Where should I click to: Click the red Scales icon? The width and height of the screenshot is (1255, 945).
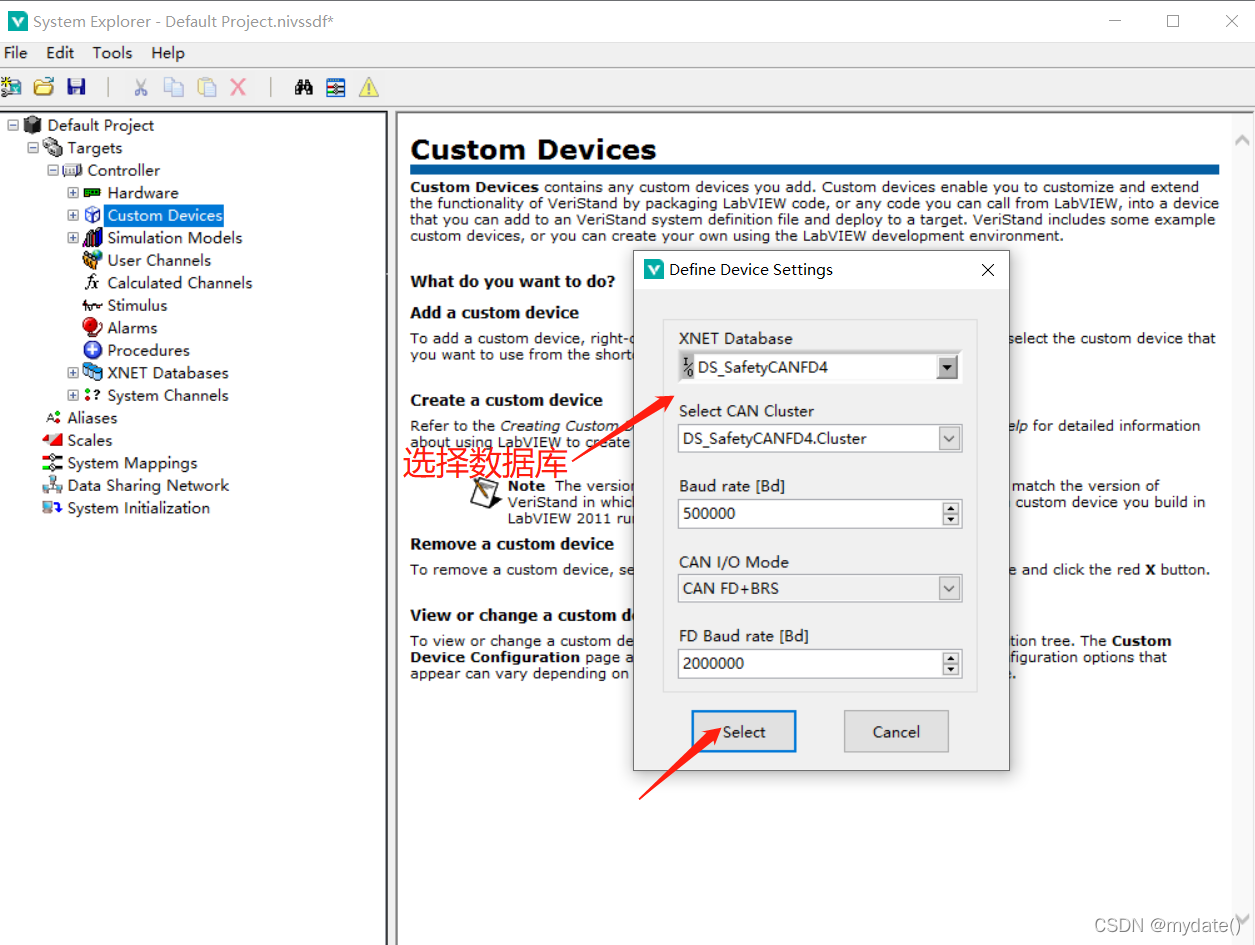(x=53, y=440)
